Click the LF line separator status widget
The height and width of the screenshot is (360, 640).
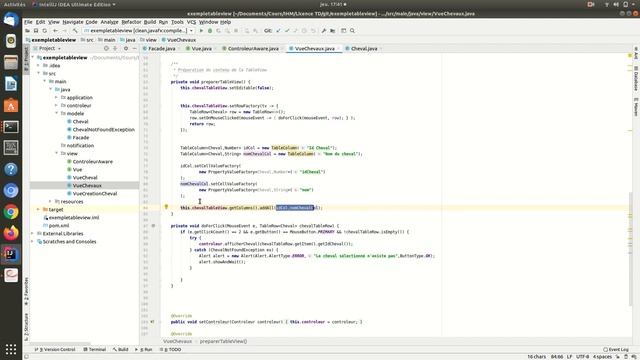(x=569, y=357)
